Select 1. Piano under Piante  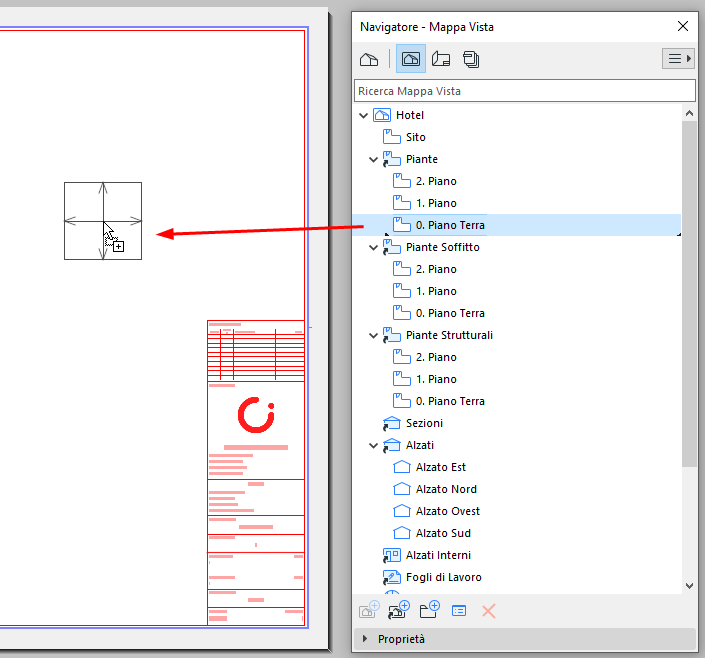coord(436,203)
